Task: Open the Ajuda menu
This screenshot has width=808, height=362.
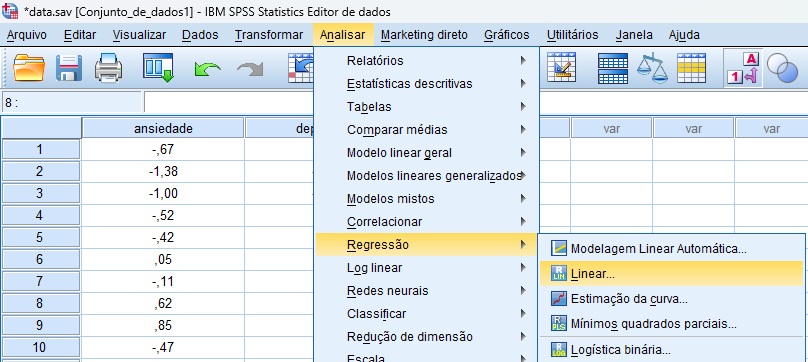Action: (x=684, y=35)
